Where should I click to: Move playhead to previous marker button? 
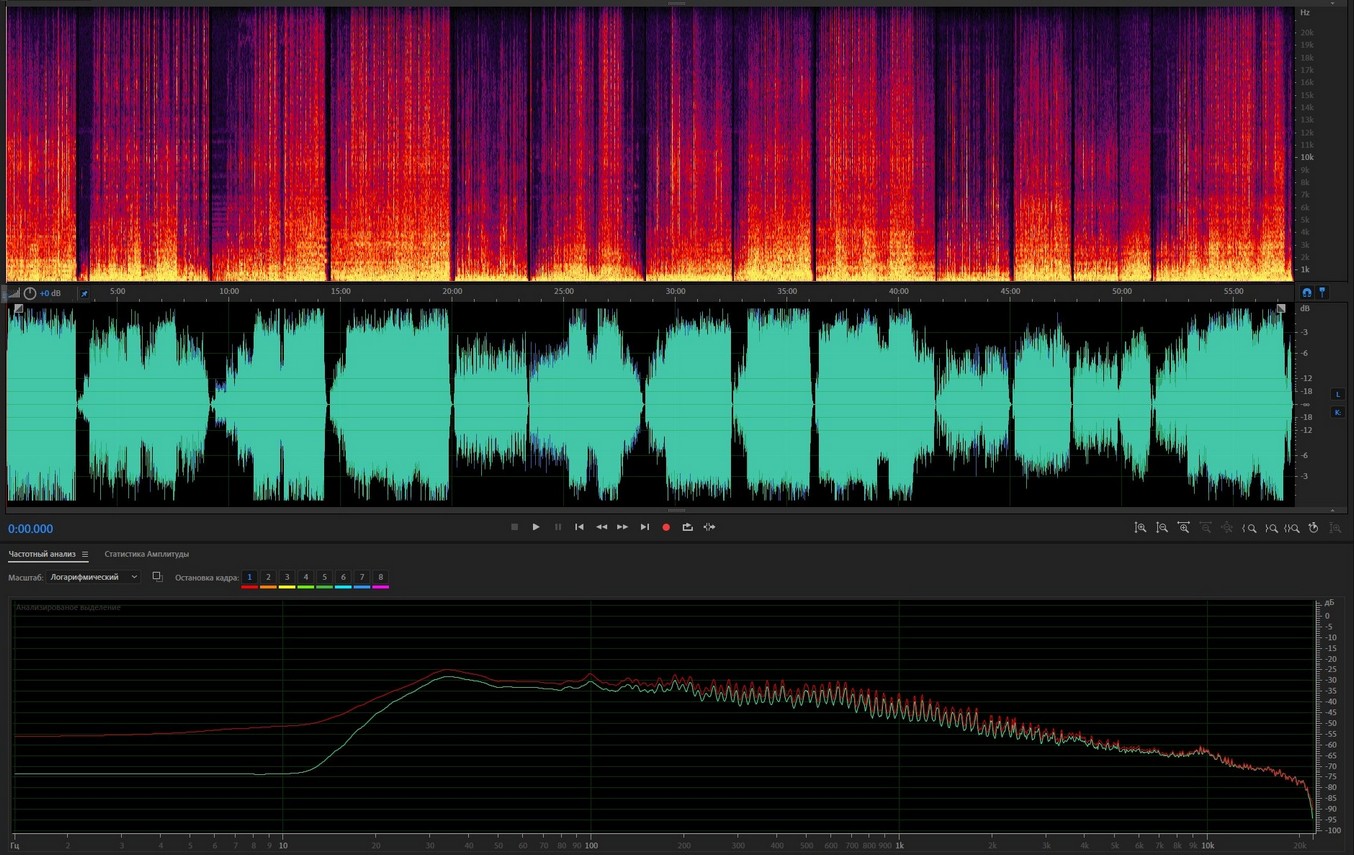point(579,527)
